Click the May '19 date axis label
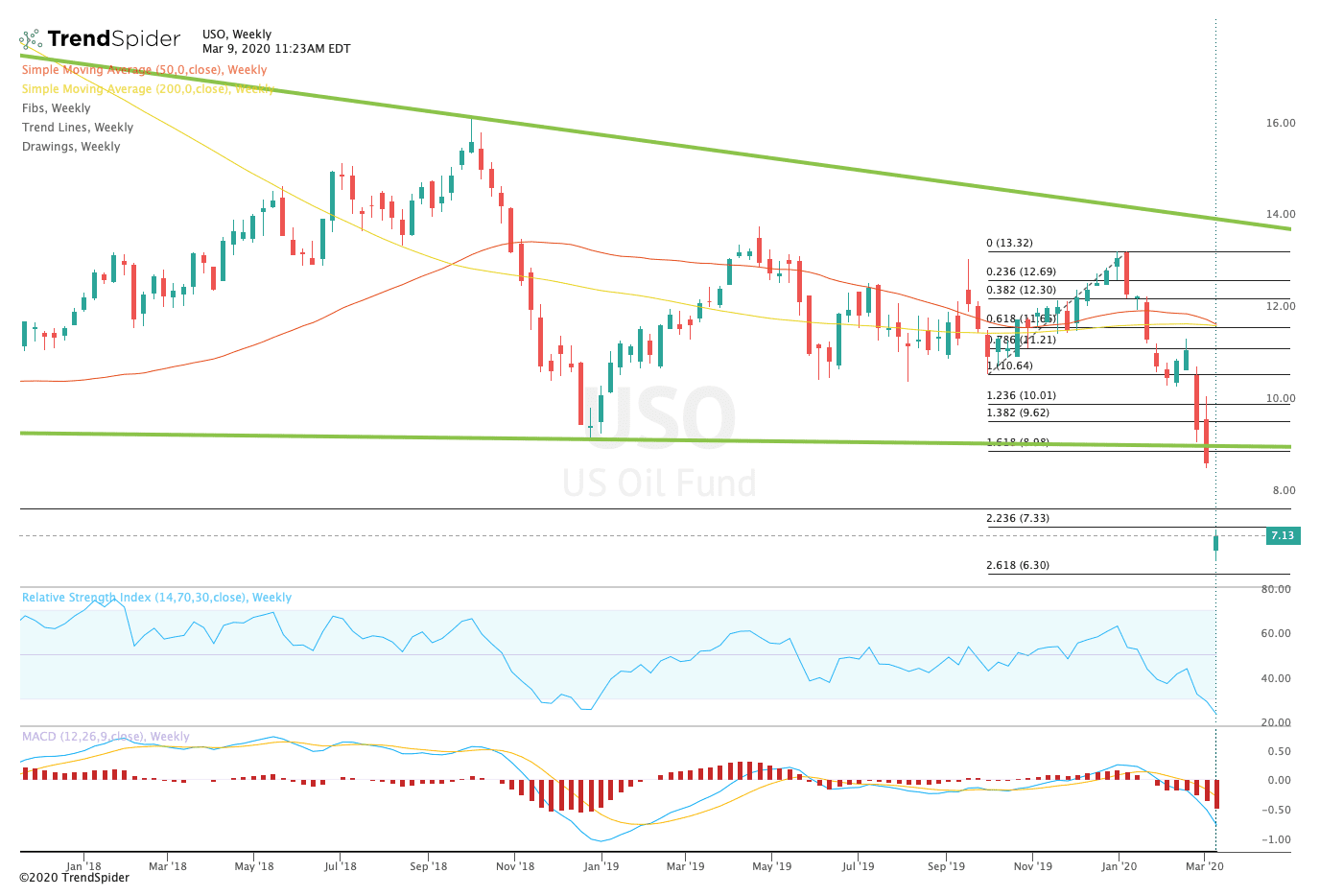The width and height of the screenshot is (1320, 896). click(x=772, y=866)
